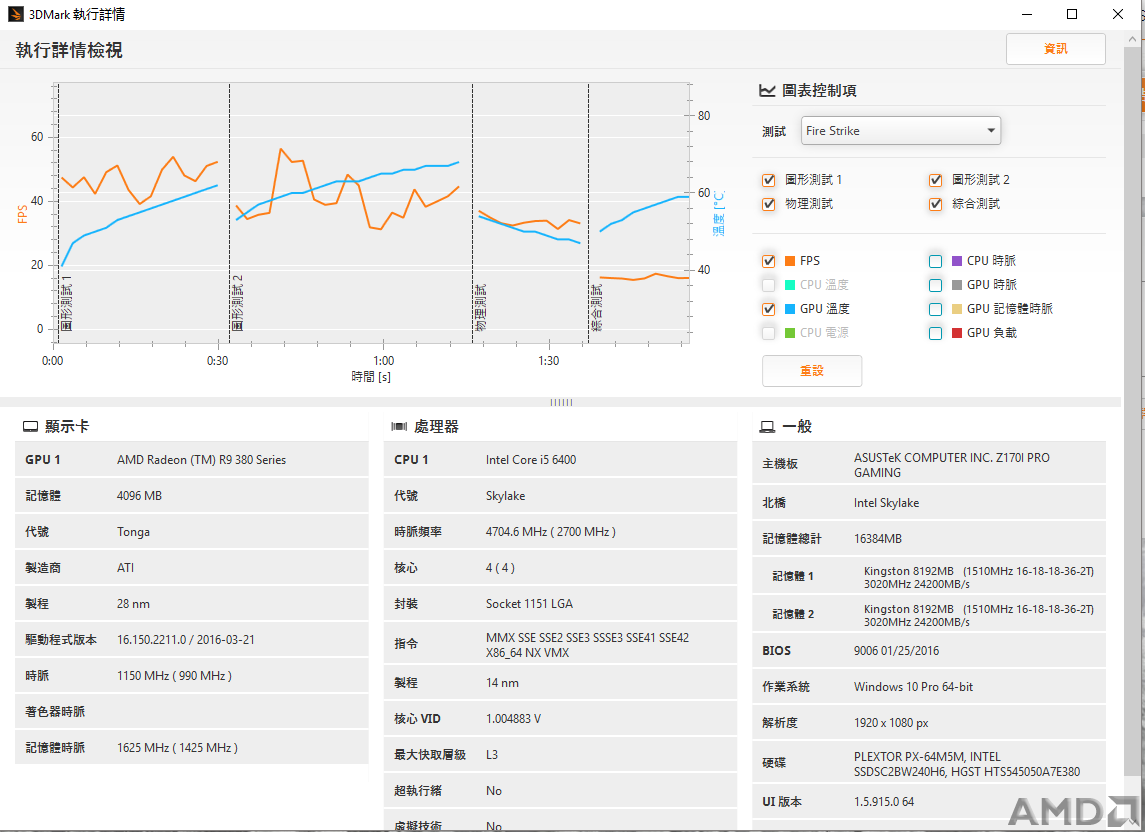Click the 記憶體 1 Kingston 8192MB row
1145x832 pixels.
click(929, 577)
